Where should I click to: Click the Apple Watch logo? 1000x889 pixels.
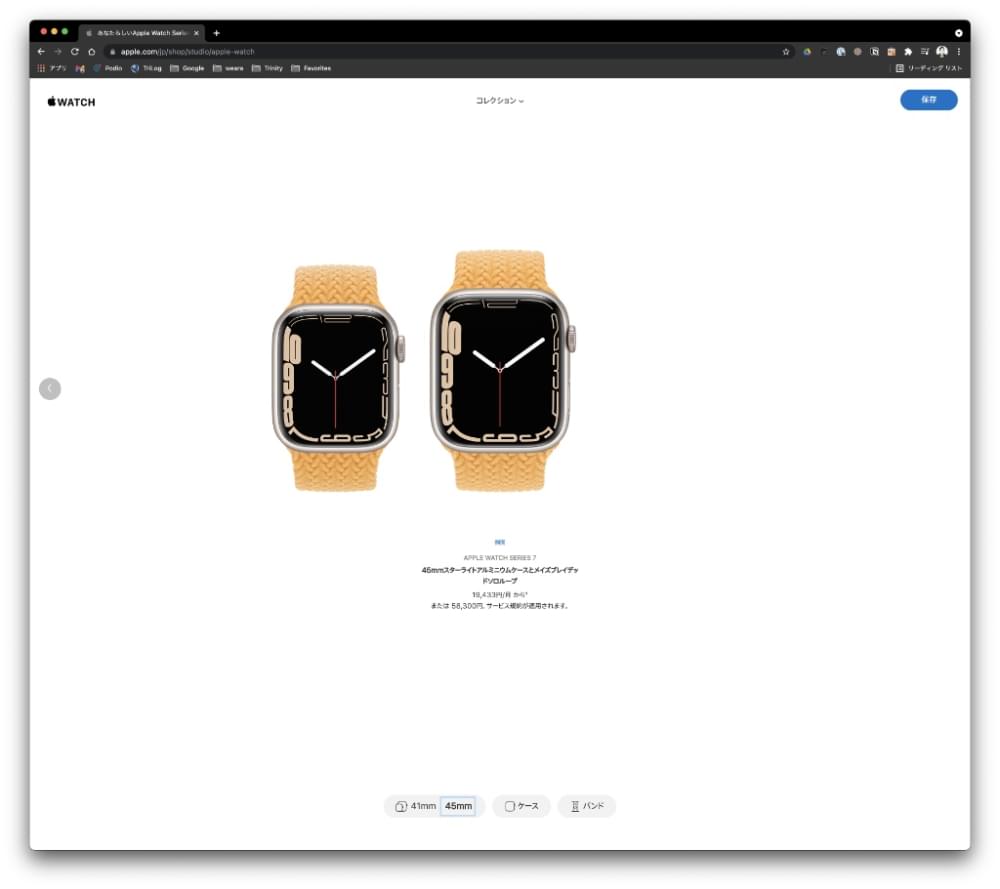click(x=71, y=102)
